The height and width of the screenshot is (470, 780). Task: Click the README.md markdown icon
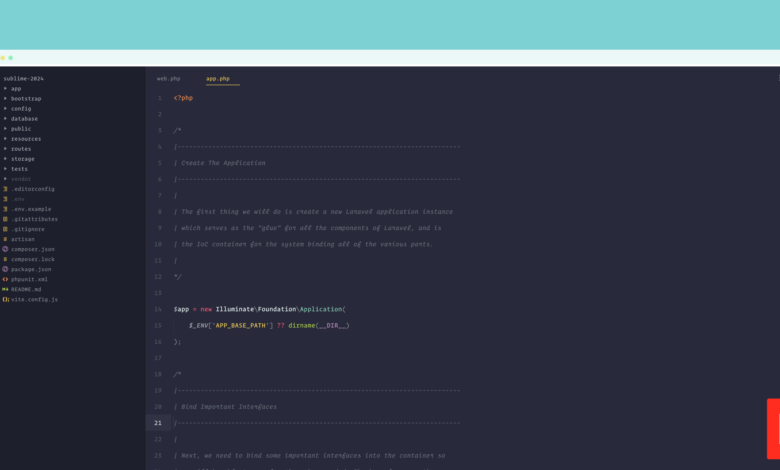[x=5, y=289]
